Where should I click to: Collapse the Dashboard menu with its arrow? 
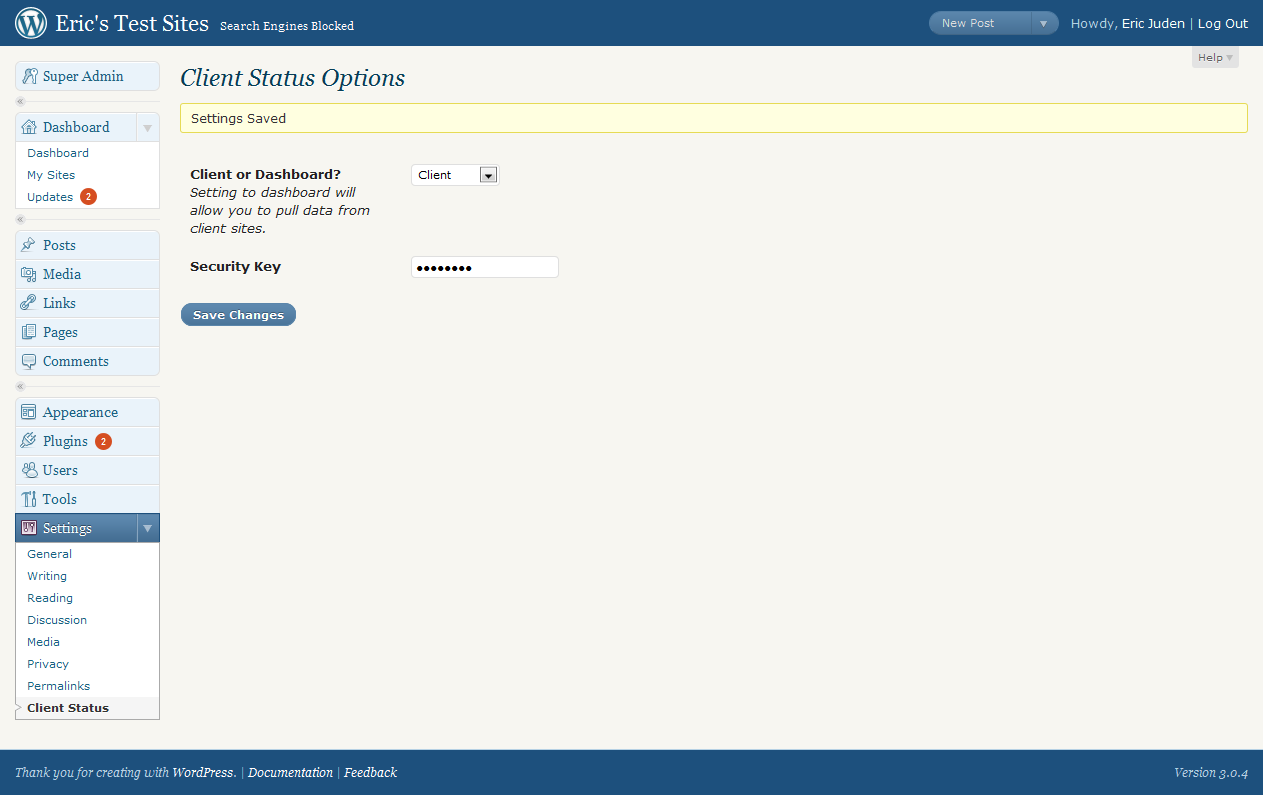tap(148, 128)
